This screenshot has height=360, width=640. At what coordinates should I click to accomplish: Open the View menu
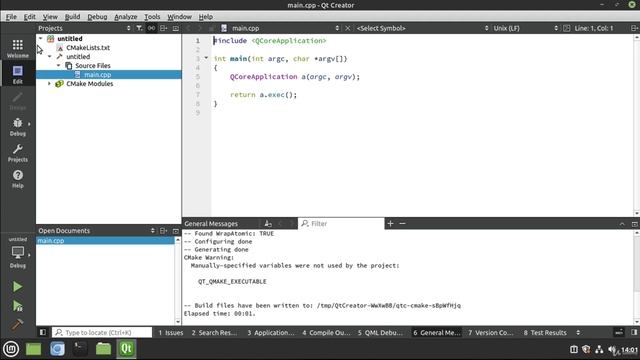pyautogui.click(x=50, y=17)
